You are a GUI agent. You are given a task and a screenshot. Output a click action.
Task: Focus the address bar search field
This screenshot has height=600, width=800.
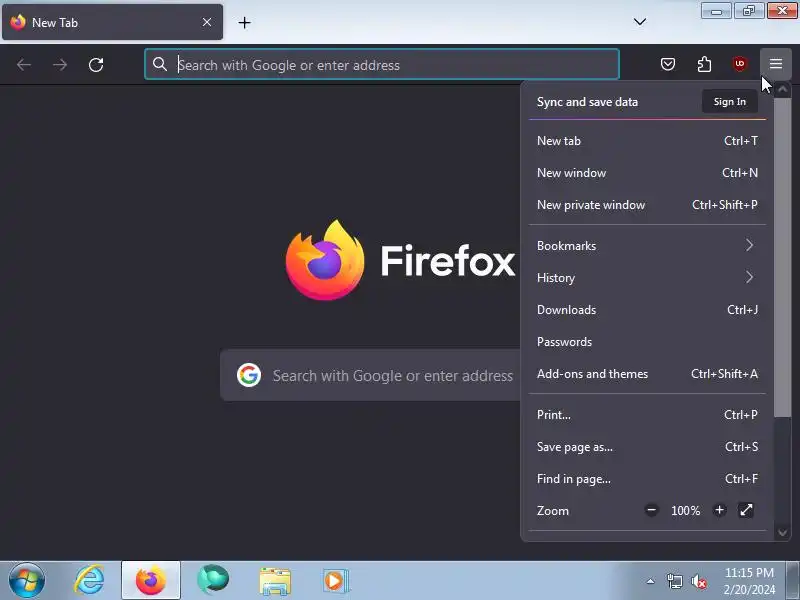tap(382, 64)
